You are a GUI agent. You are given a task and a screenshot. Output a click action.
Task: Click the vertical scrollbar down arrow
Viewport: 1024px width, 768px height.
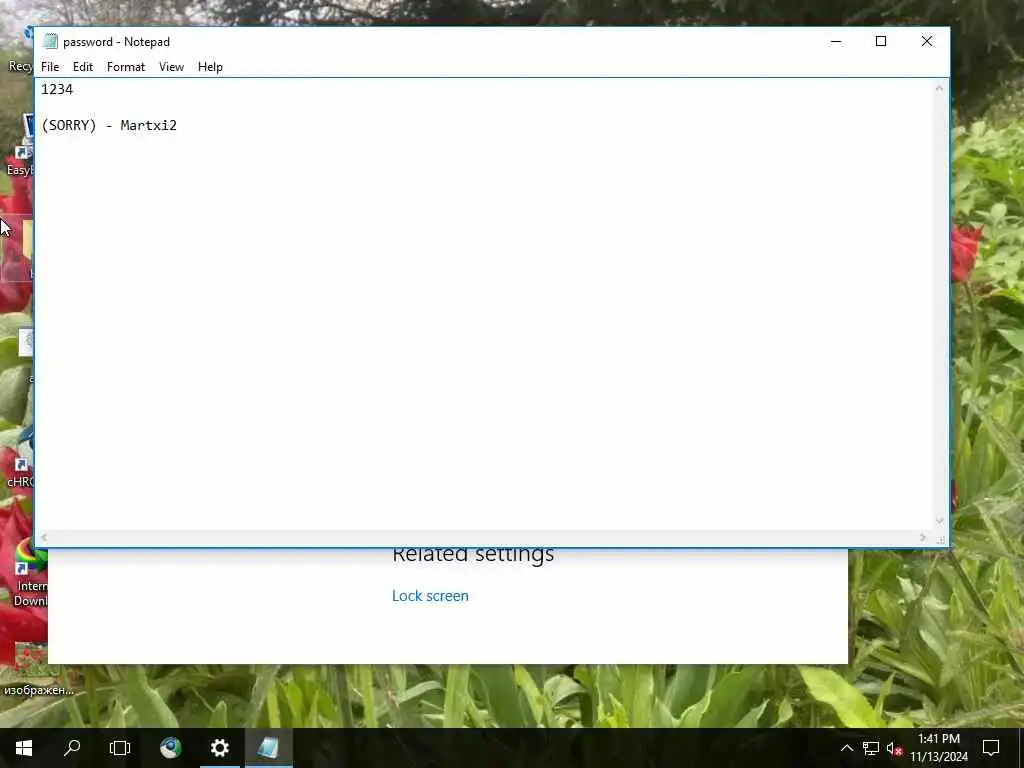pyautogui.click(x=939, y=521)
